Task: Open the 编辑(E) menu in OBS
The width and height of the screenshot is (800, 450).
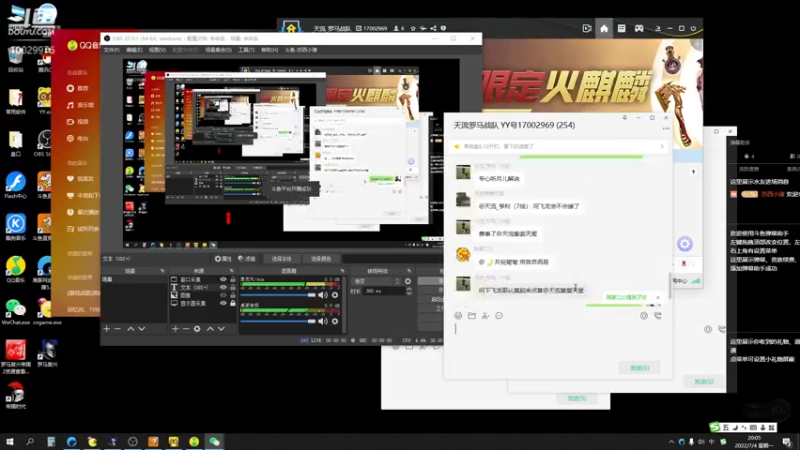Action: coord(134,50)
